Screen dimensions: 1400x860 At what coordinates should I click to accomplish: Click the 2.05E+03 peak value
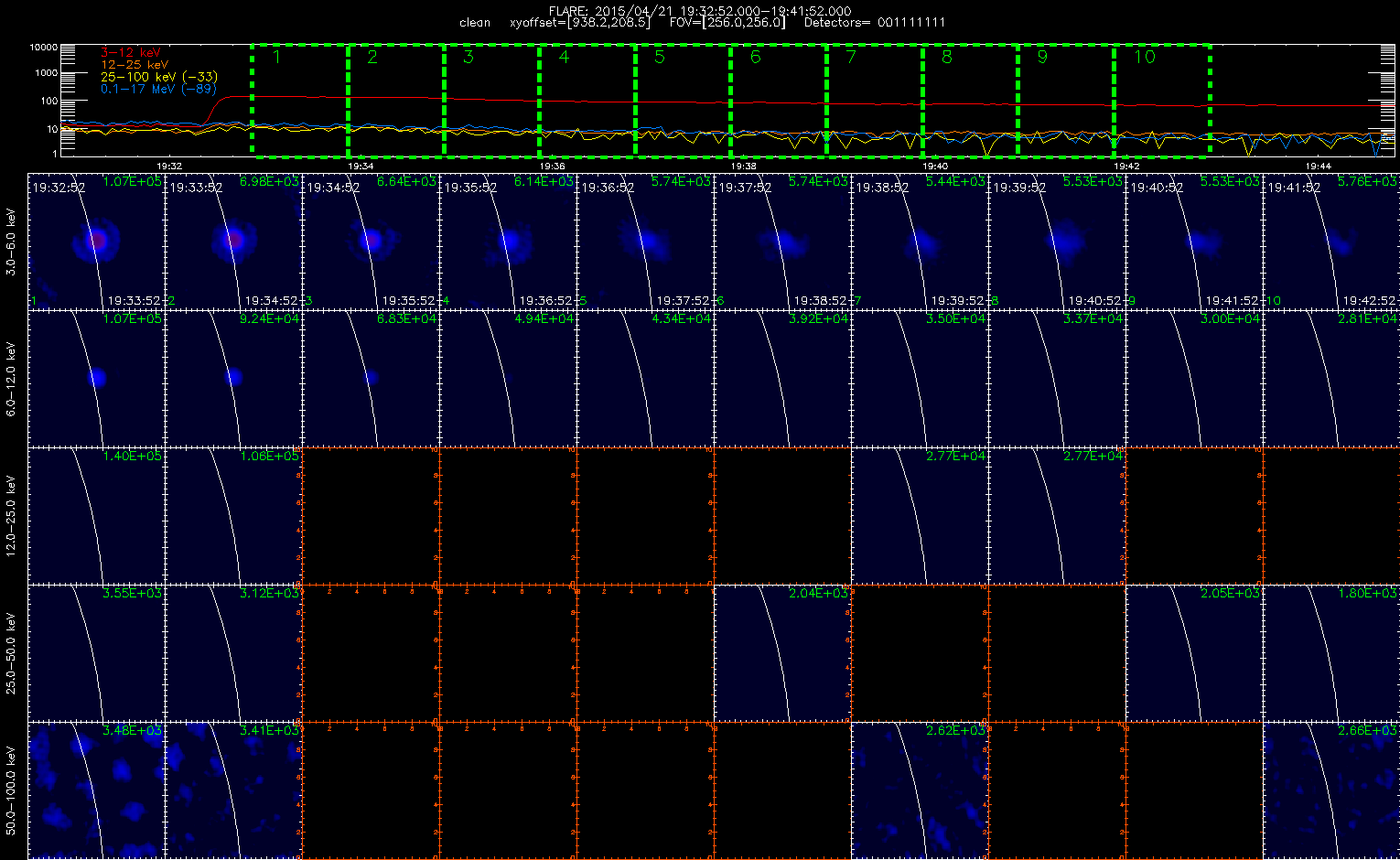1231,594
